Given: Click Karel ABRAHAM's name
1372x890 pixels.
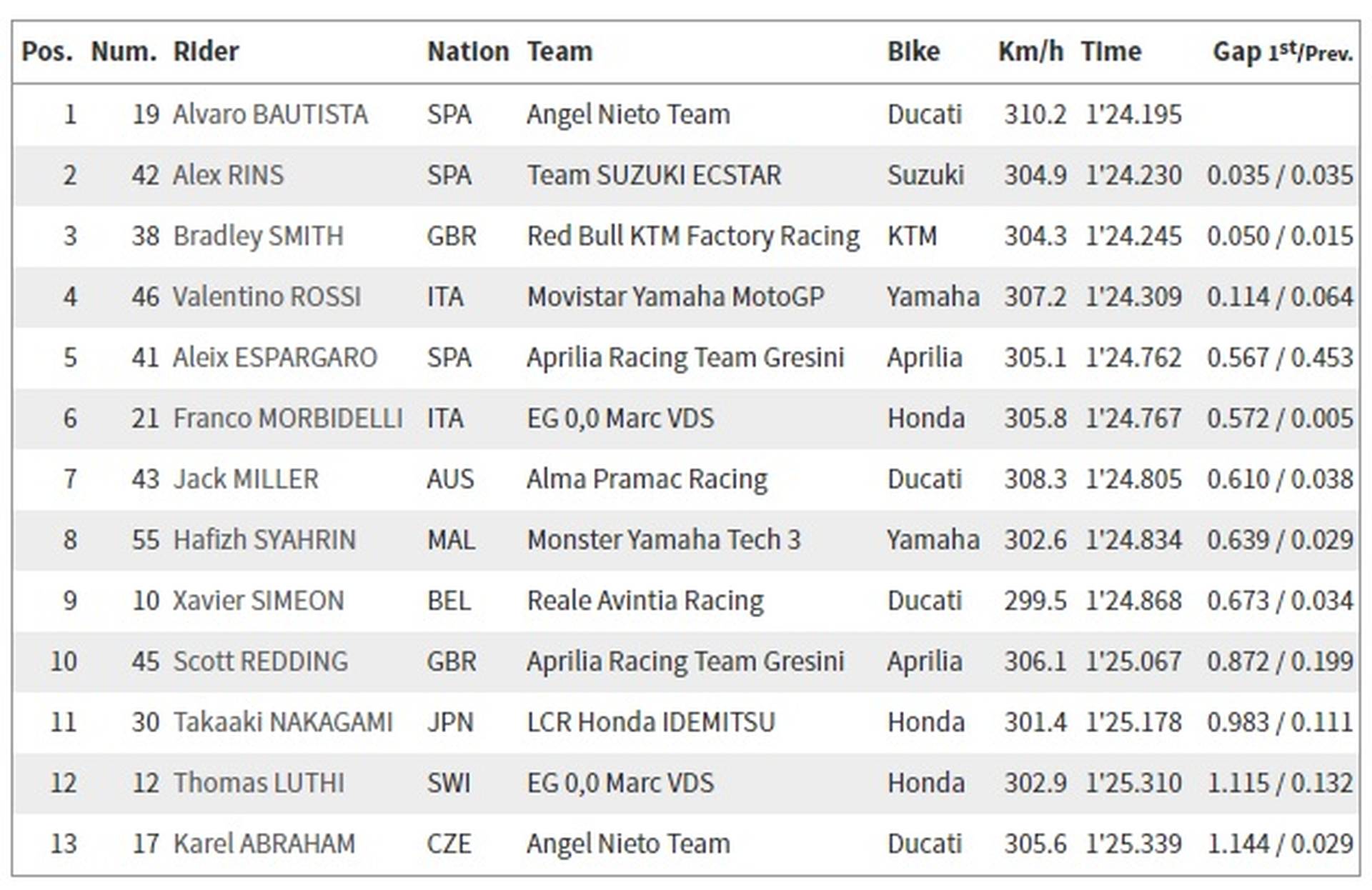Looking at the screenshot, I should point(264,844).
